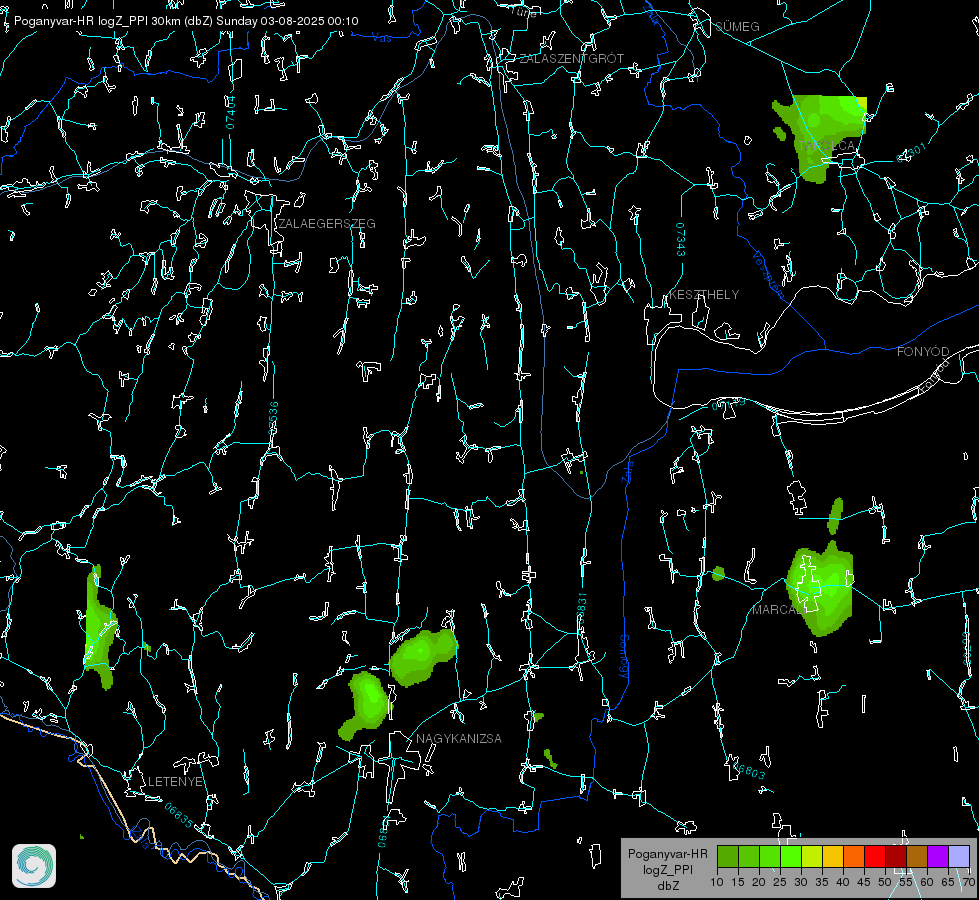979x900 pixels.
Task: Select the 35-40 dBZ yellow swatch
Action: (x=833, y=856)
